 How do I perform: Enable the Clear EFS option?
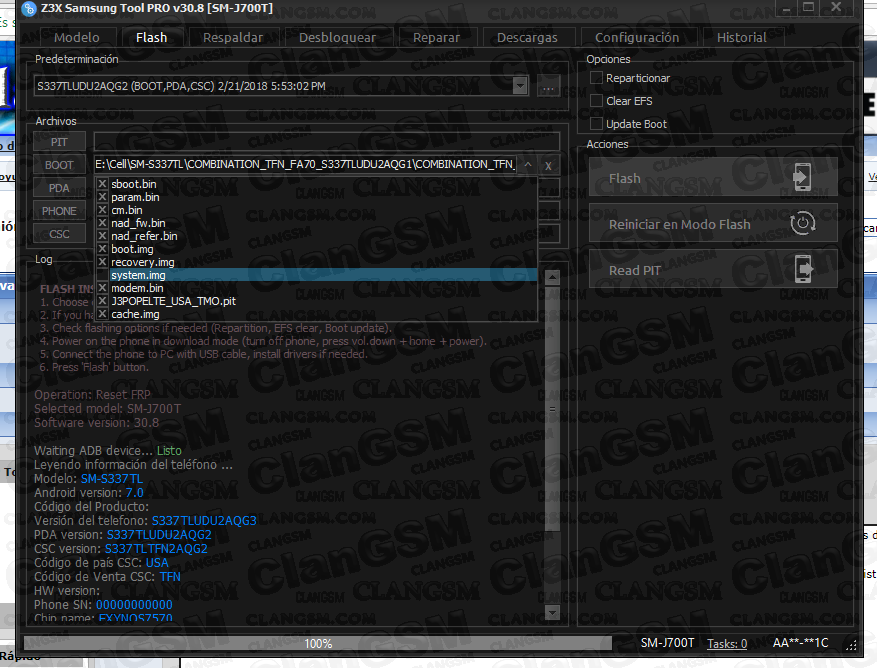click(x=596, y=101)
